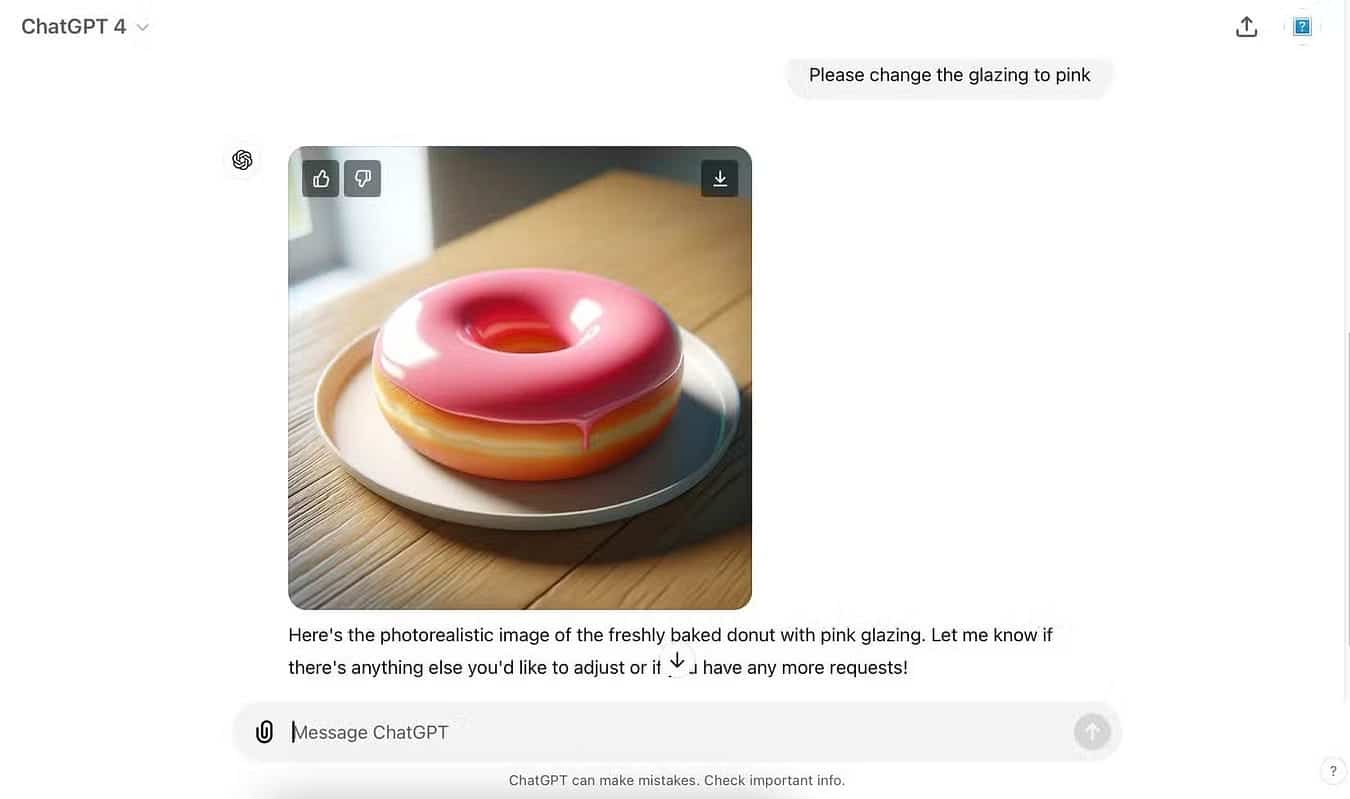Click the response text about pink glazing
This screenshot has width=1350, height=799.
point(670,651)
